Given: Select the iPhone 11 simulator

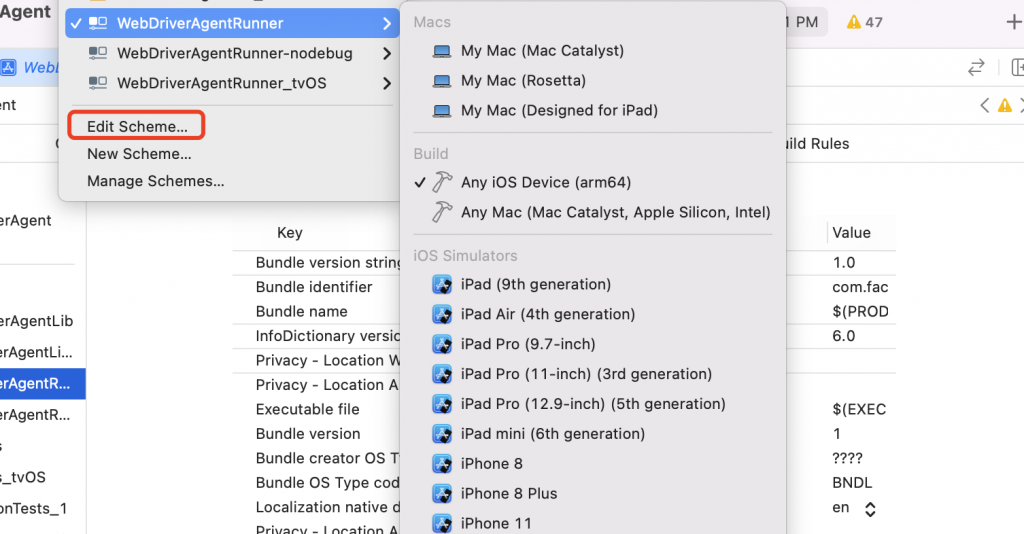Looking at the screenshot, I should (496, 523).
